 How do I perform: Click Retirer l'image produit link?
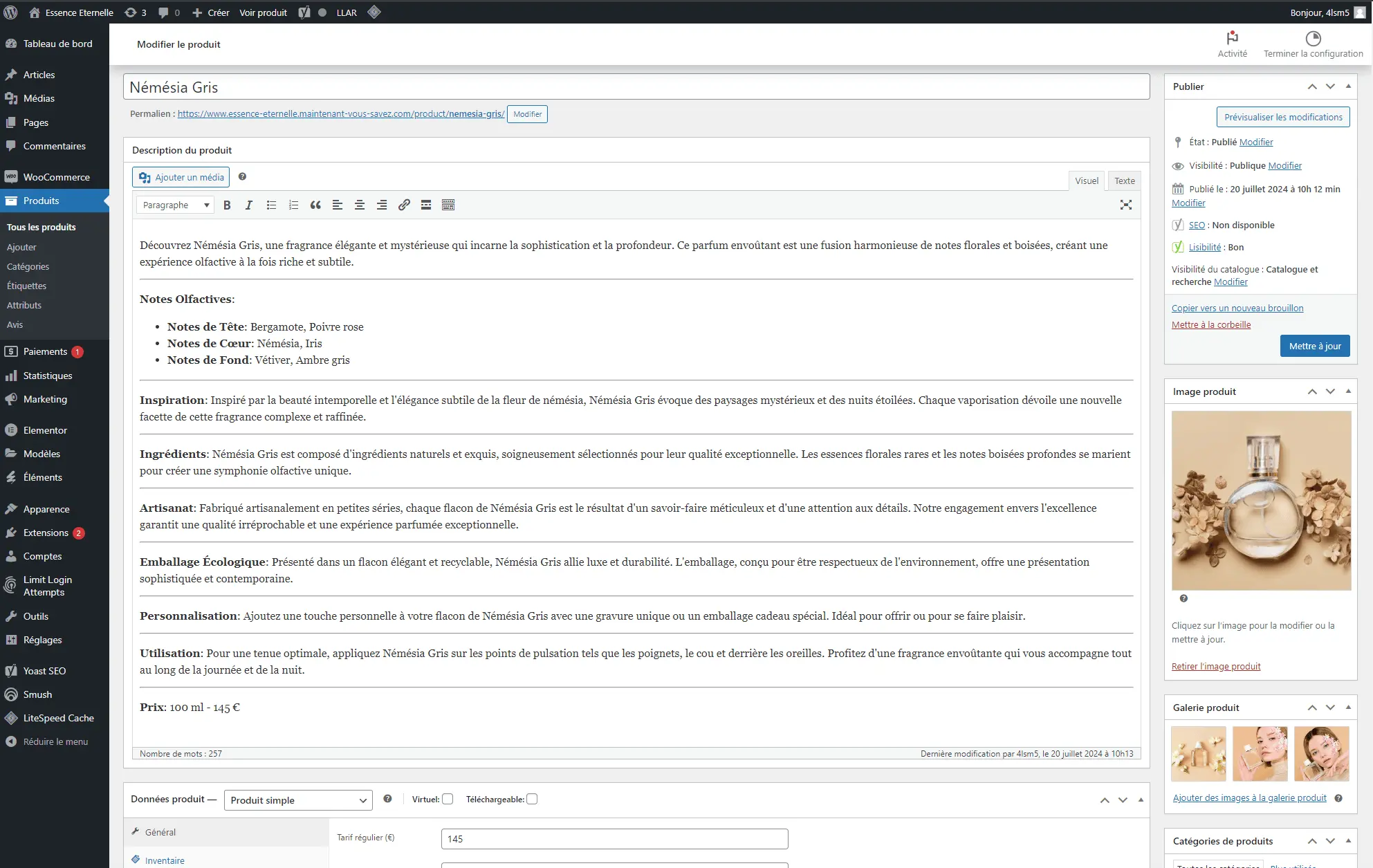(1215, 666)
